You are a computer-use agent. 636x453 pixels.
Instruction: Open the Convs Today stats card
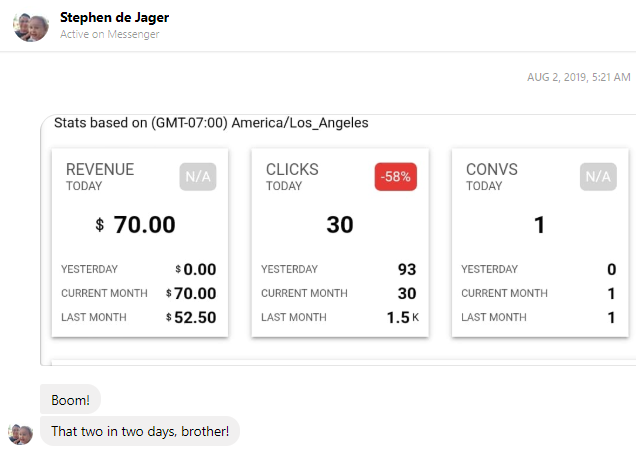click(540, 243)
